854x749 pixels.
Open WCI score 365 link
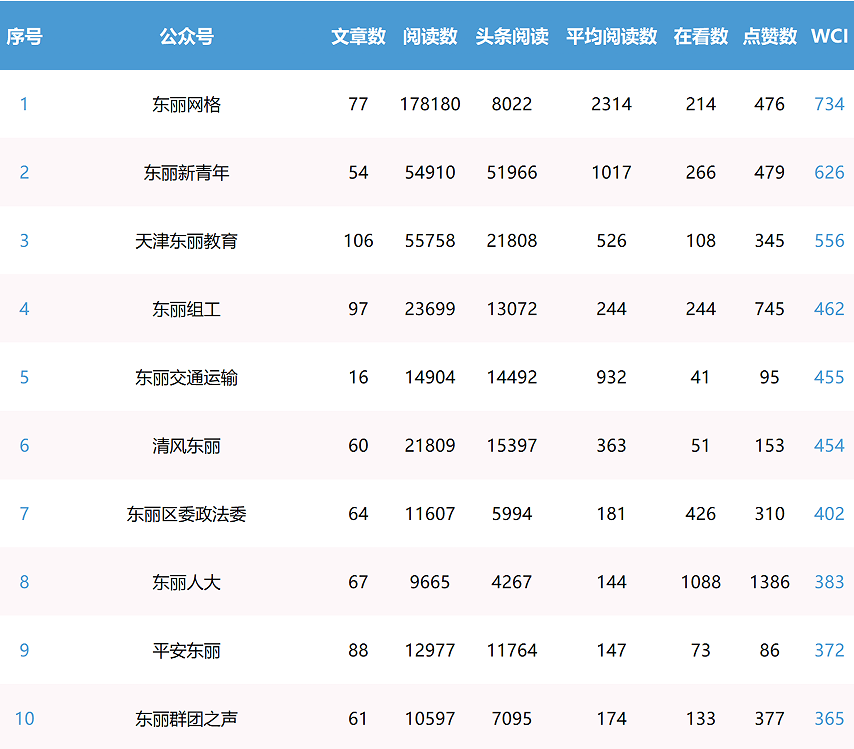click(x=829, y=718)
